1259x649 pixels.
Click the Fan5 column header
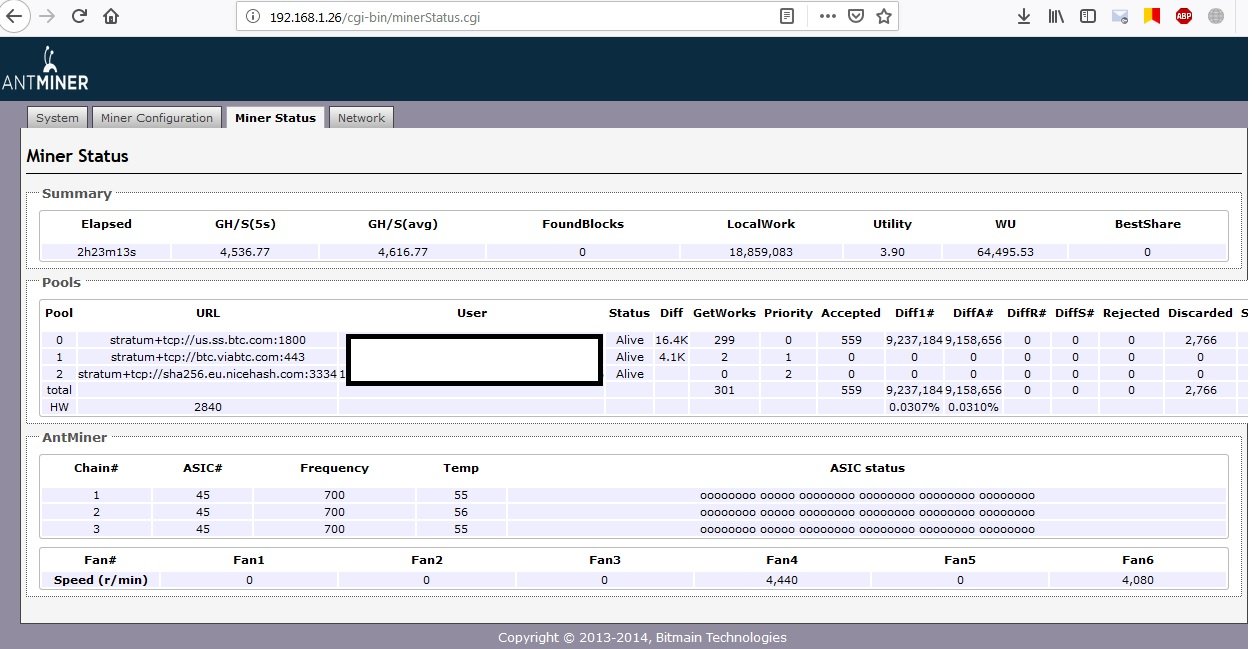coord(959,560)
